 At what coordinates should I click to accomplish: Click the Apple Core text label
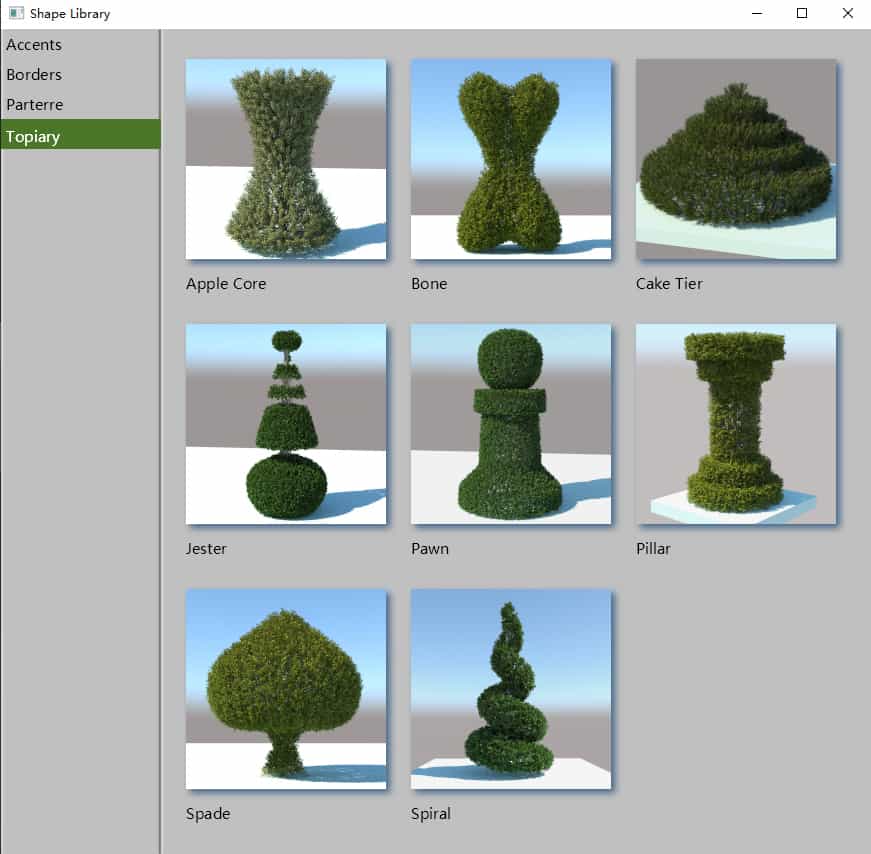click(226, 284)
